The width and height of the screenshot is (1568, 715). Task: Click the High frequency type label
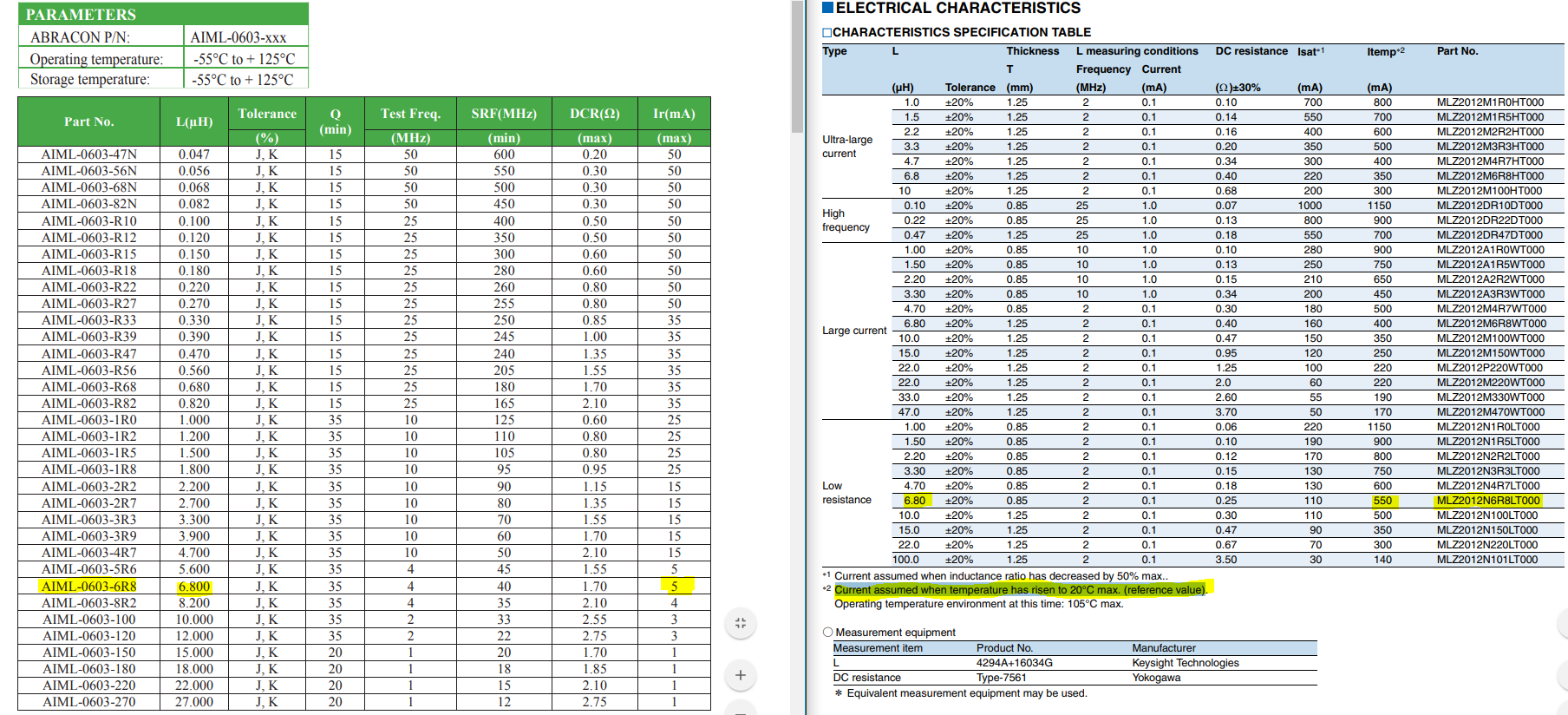[x=846, y=220]
